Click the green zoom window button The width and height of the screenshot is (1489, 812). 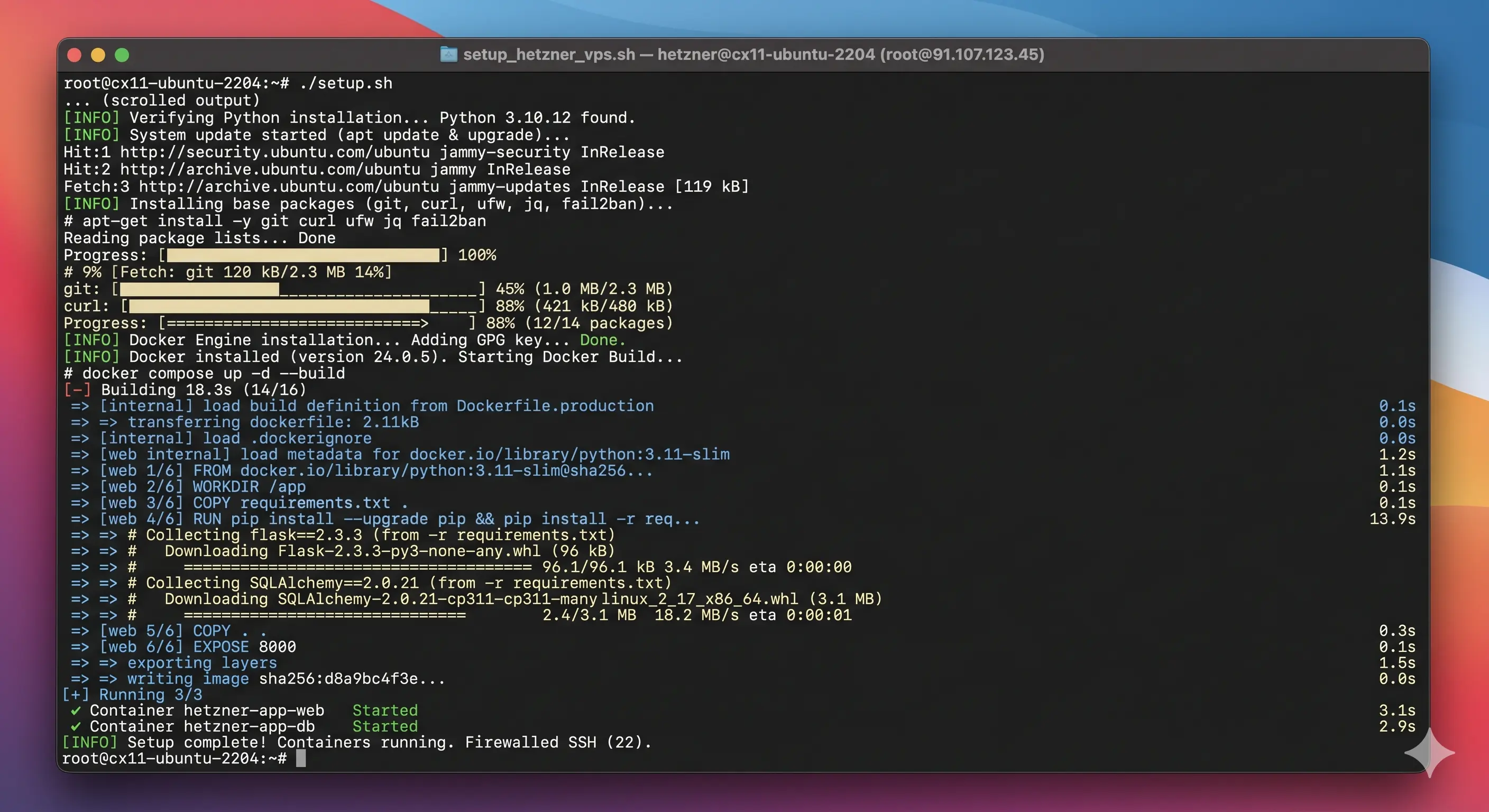(x=122, y=55)
